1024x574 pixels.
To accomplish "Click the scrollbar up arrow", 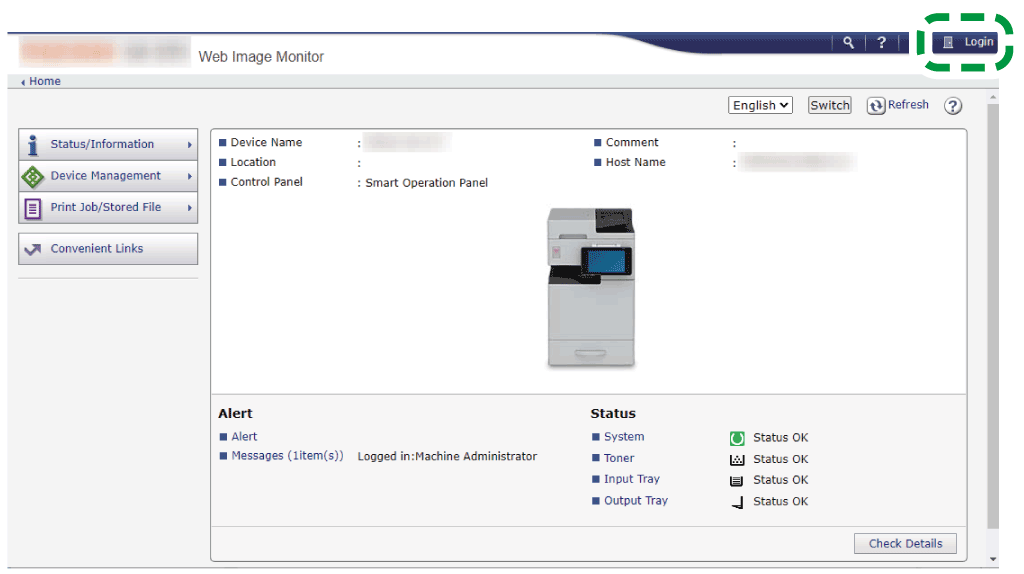I will click(x=993, y=97).
